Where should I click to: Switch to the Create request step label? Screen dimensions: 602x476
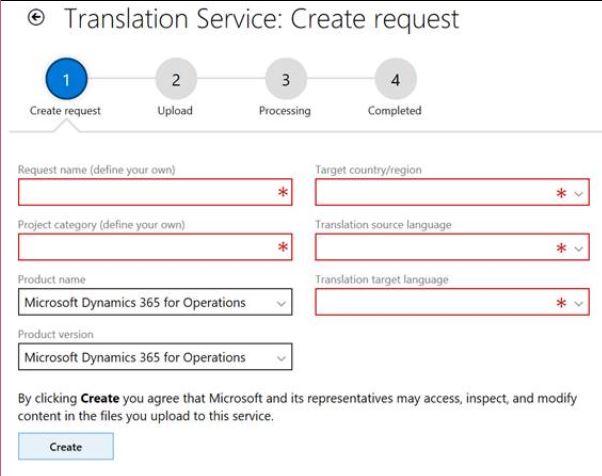(66, 111)
